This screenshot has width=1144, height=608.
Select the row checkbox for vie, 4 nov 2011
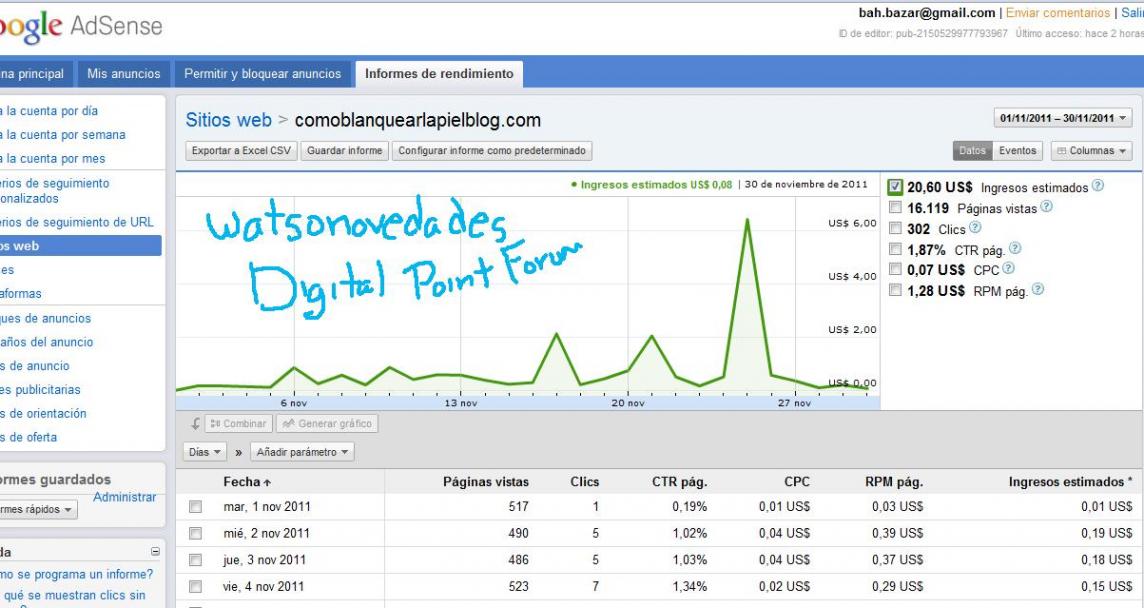[x=196, y=586]
